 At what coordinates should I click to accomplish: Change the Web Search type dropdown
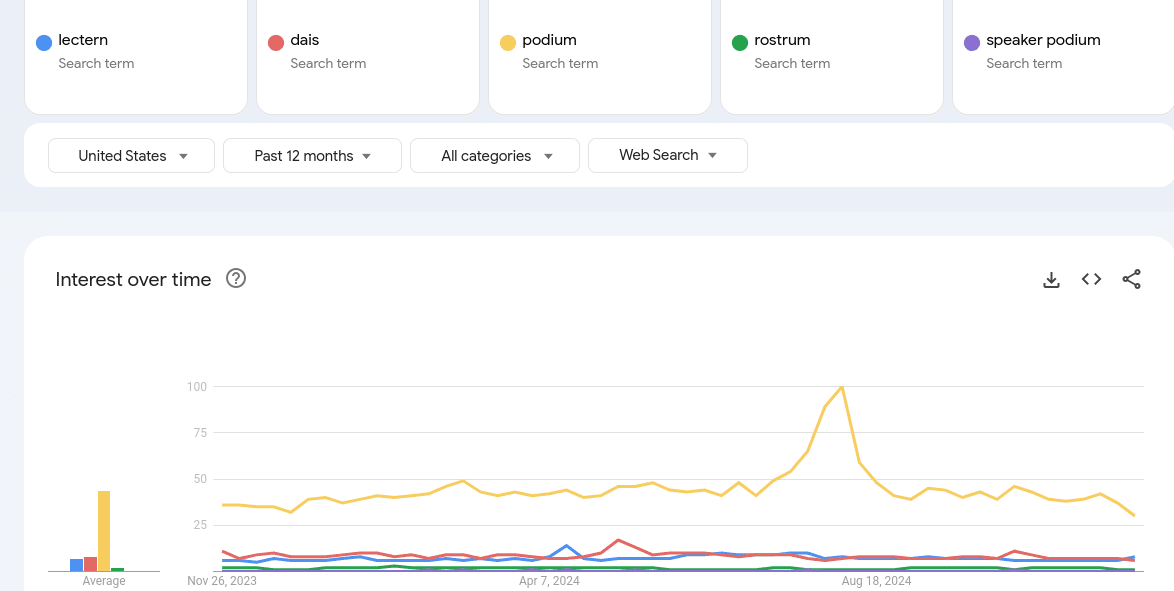(668, 155)
